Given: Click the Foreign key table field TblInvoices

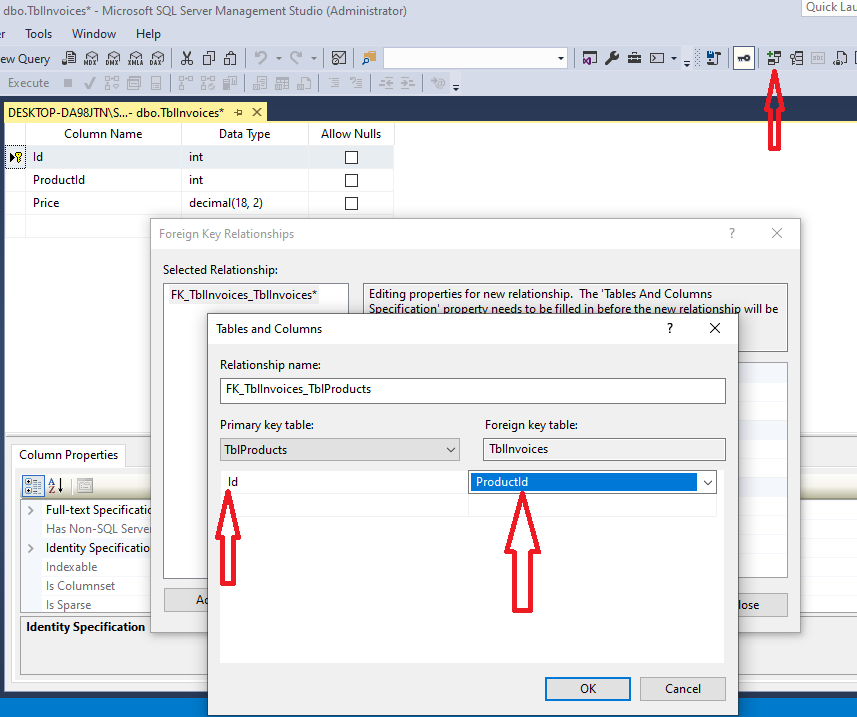Looking at the screenshot, I should (x=604, y=449).
